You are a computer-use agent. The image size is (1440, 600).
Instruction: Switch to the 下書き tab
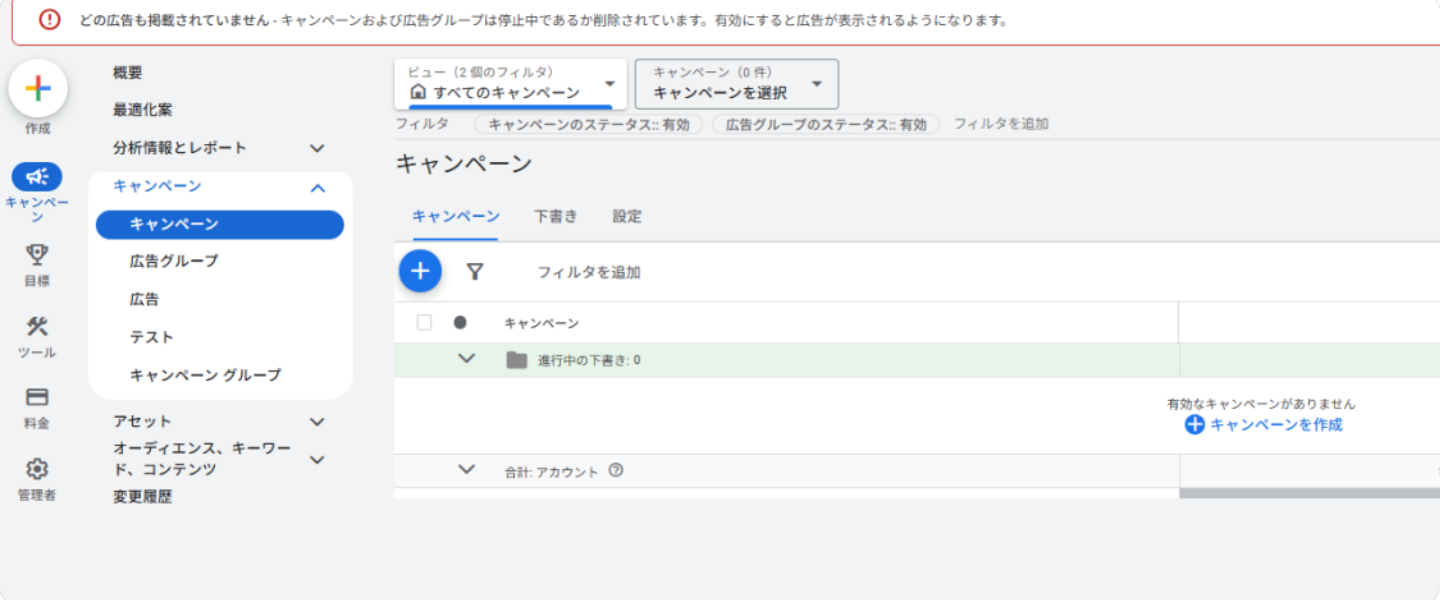tap(556, 216)
